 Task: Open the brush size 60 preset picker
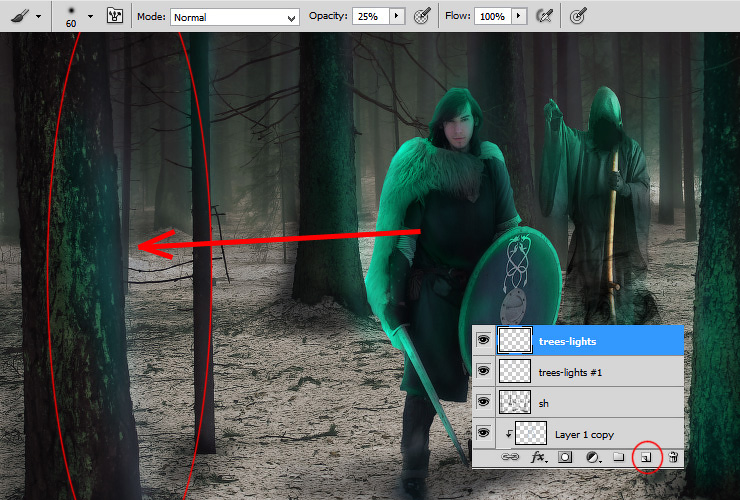click(x=71, y=17)
